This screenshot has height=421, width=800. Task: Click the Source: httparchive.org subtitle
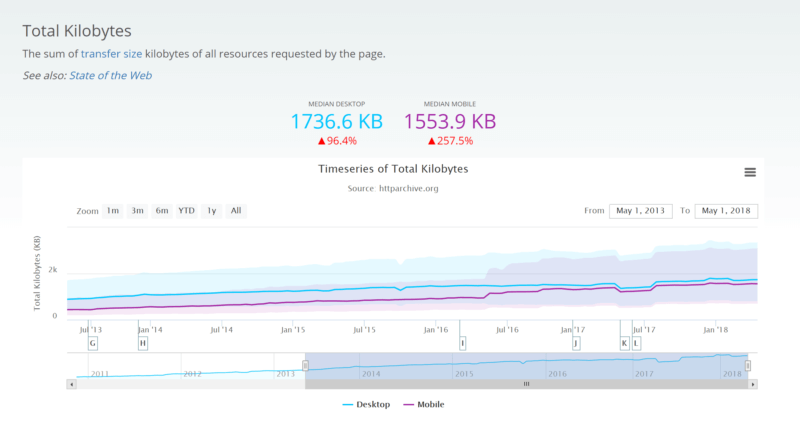point(393,189)
